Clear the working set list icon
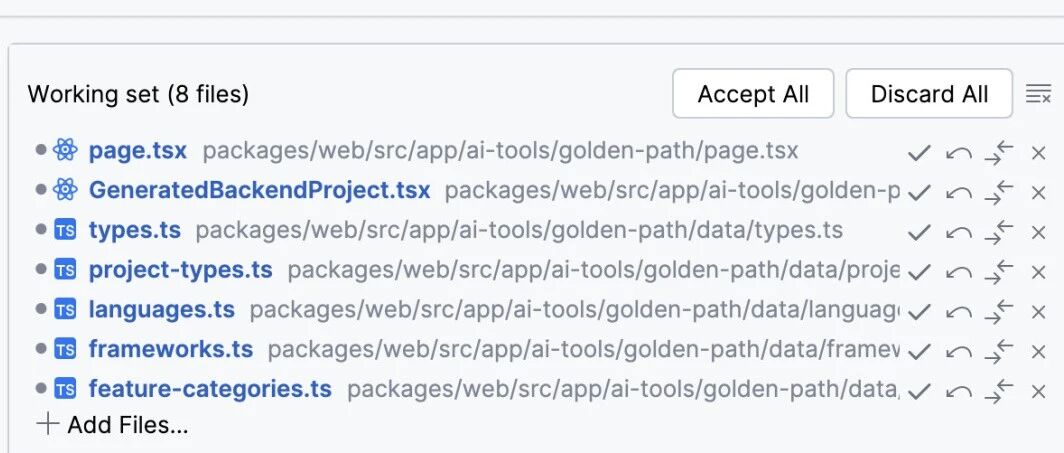The height and width of the screenshot is (453, 1064). tap(1039, 94)
